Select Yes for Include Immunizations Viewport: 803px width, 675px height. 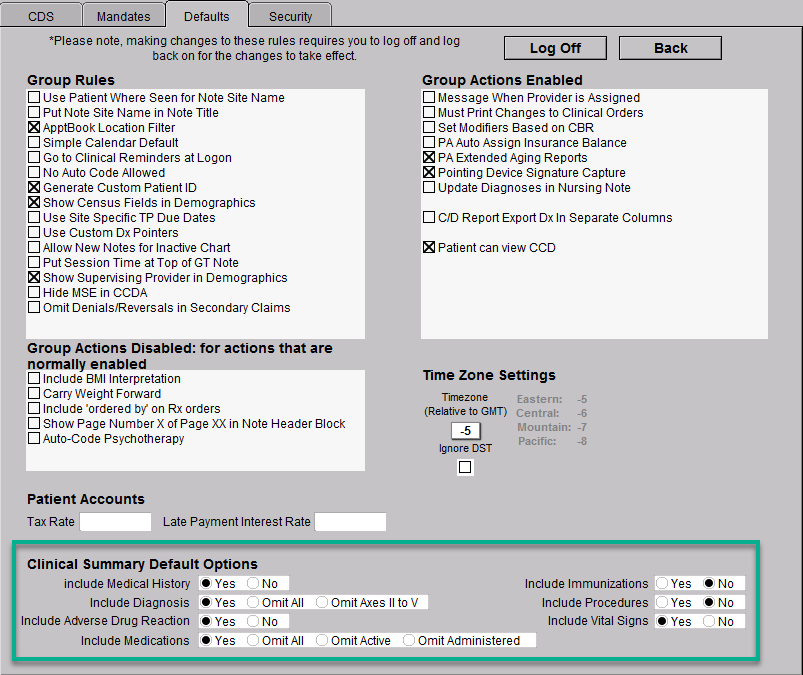[x=662, y=583]
